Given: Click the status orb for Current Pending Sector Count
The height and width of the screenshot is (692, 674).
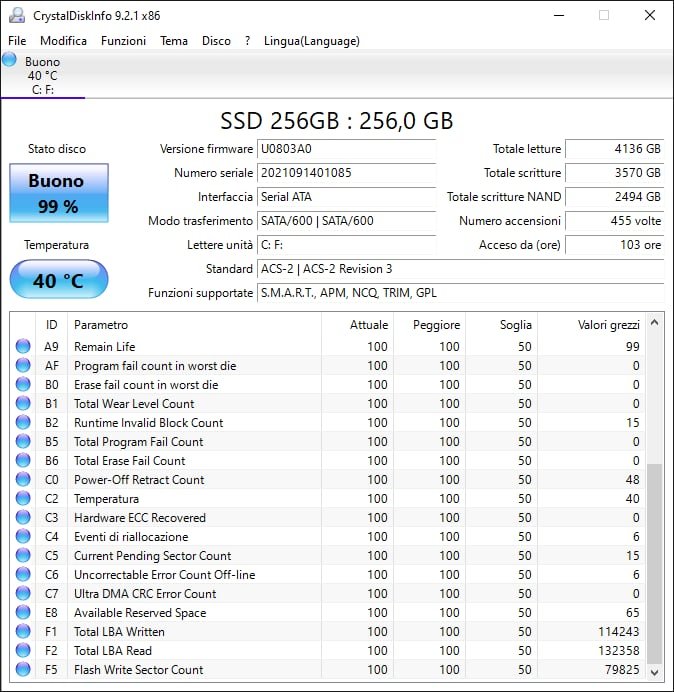Looking at the screenshot, I should tap(23, 555).
